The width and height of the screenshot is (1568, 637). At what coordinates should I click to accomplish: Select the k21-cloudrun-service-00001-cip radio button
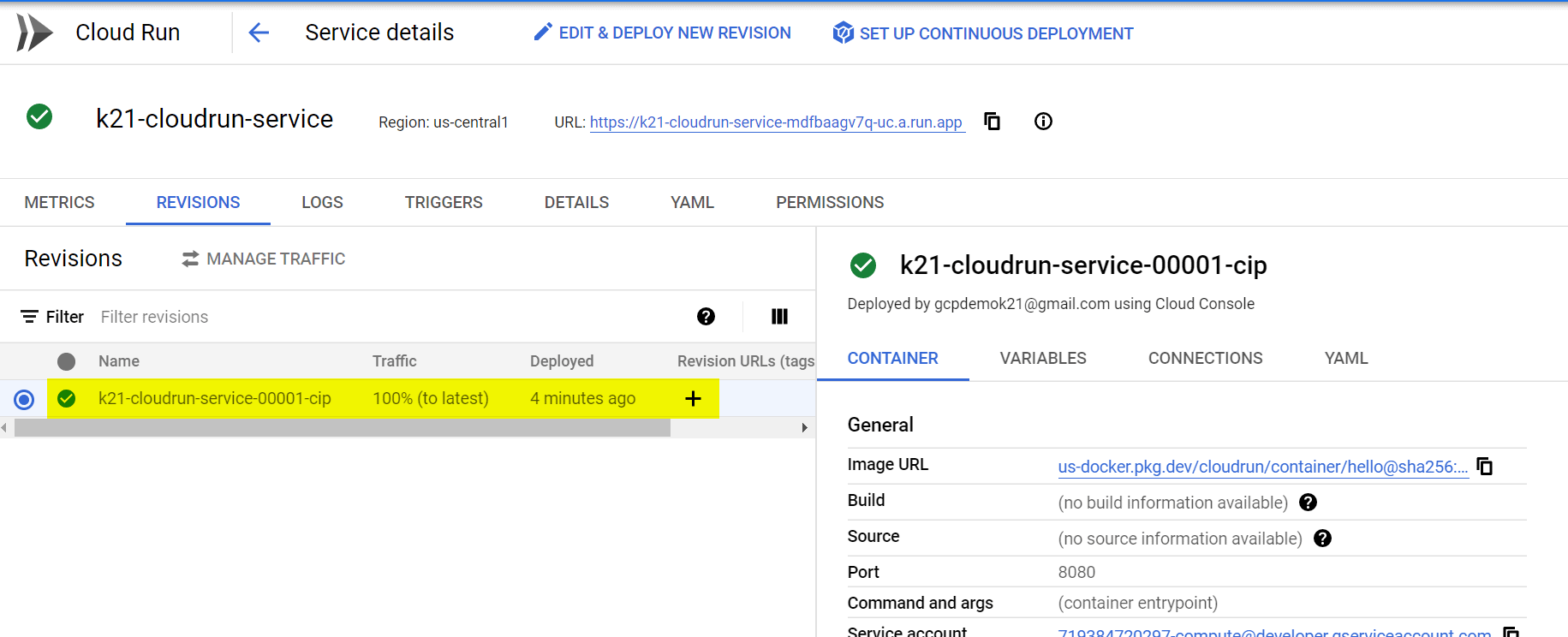[24, 400]
